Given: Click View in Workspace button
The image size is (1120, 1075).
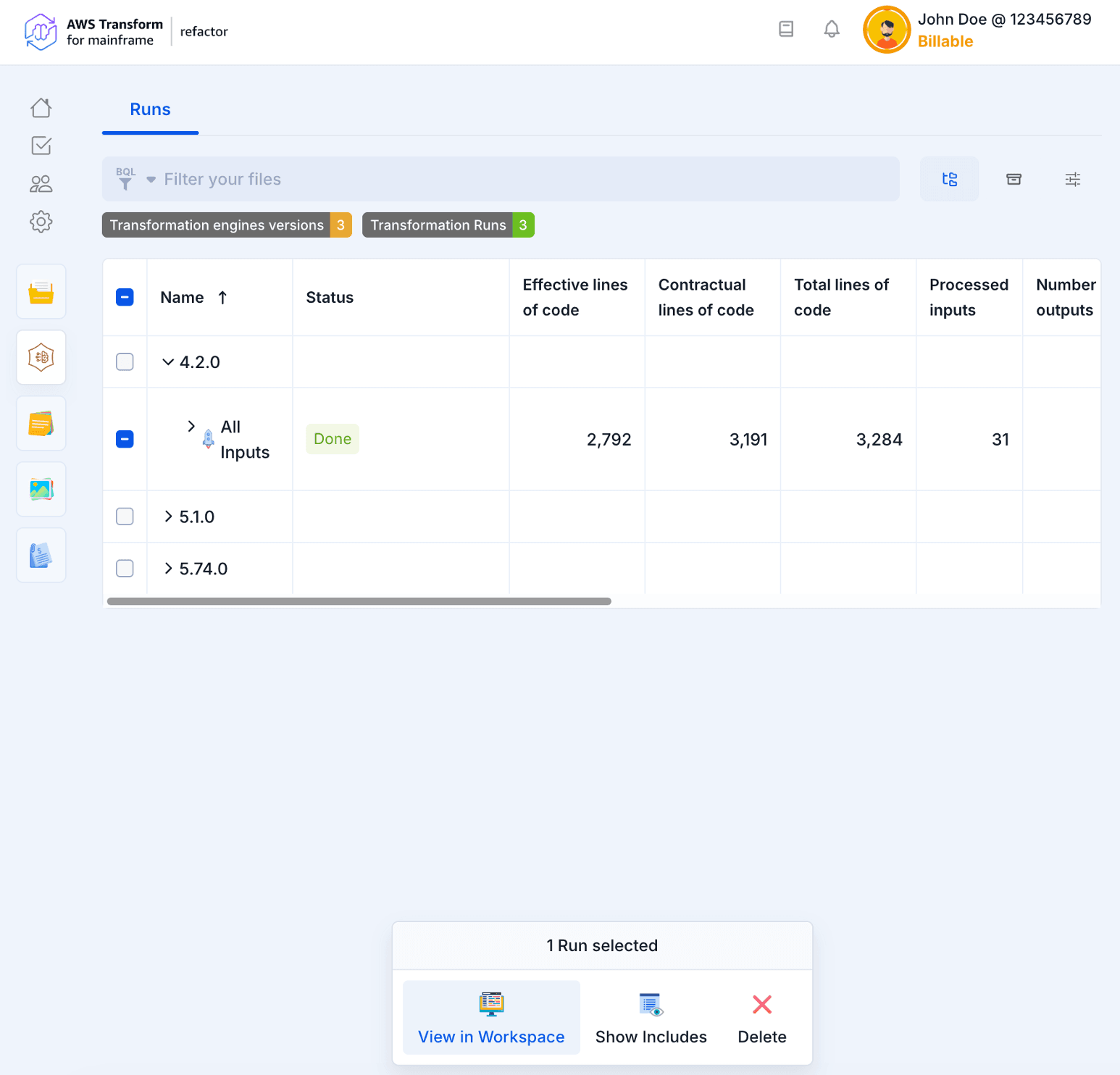Looking at the screenshot, I should click(491, 1018).
